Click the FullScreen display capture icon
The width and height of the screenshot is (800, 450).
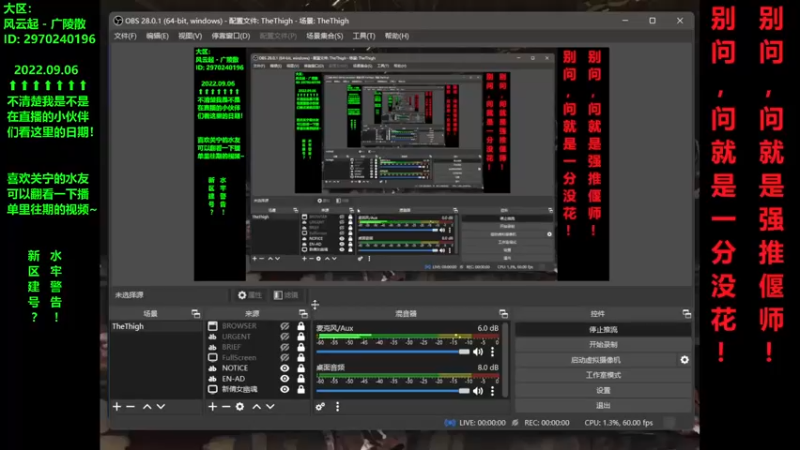coord(213,358)
